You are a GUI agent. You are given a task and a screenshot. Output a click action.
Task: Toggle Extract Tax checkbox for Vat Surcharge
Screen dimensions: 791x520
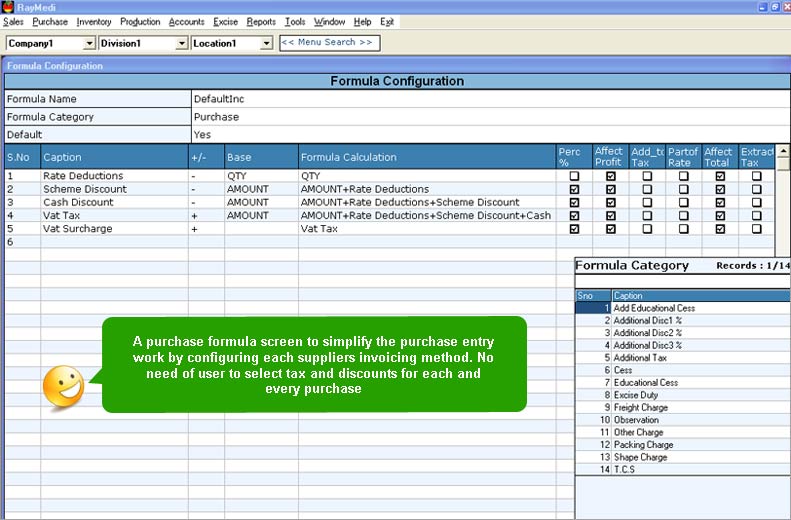click(757, 228)
